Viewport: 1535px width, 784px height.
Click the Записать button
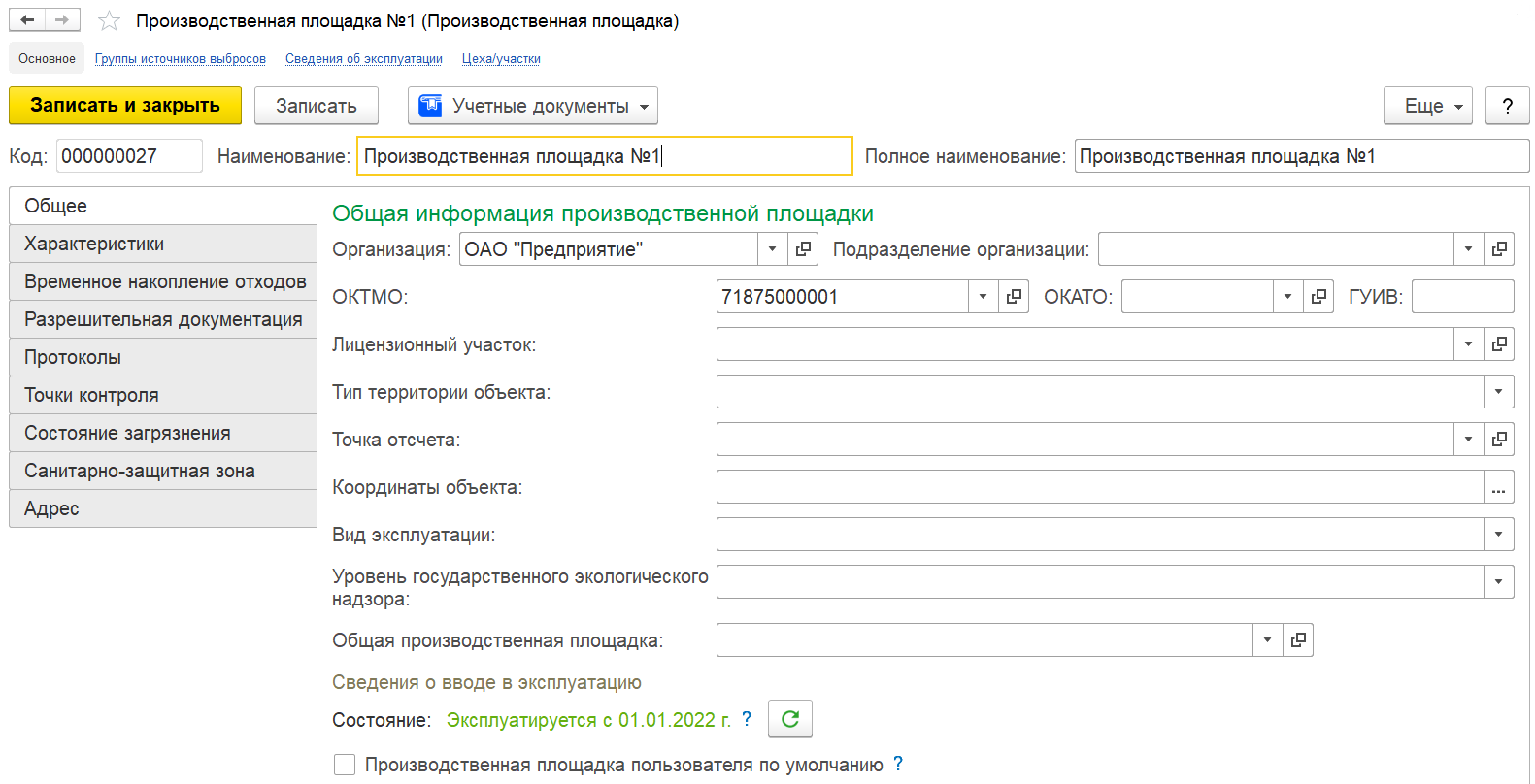[317, 106]
